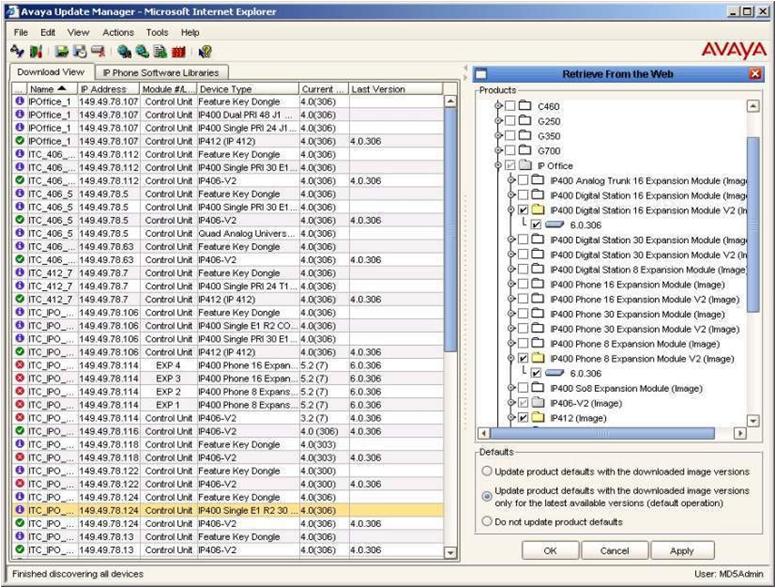Open the Actions menu
Screen dimensions: 776x588
[117, 32]
